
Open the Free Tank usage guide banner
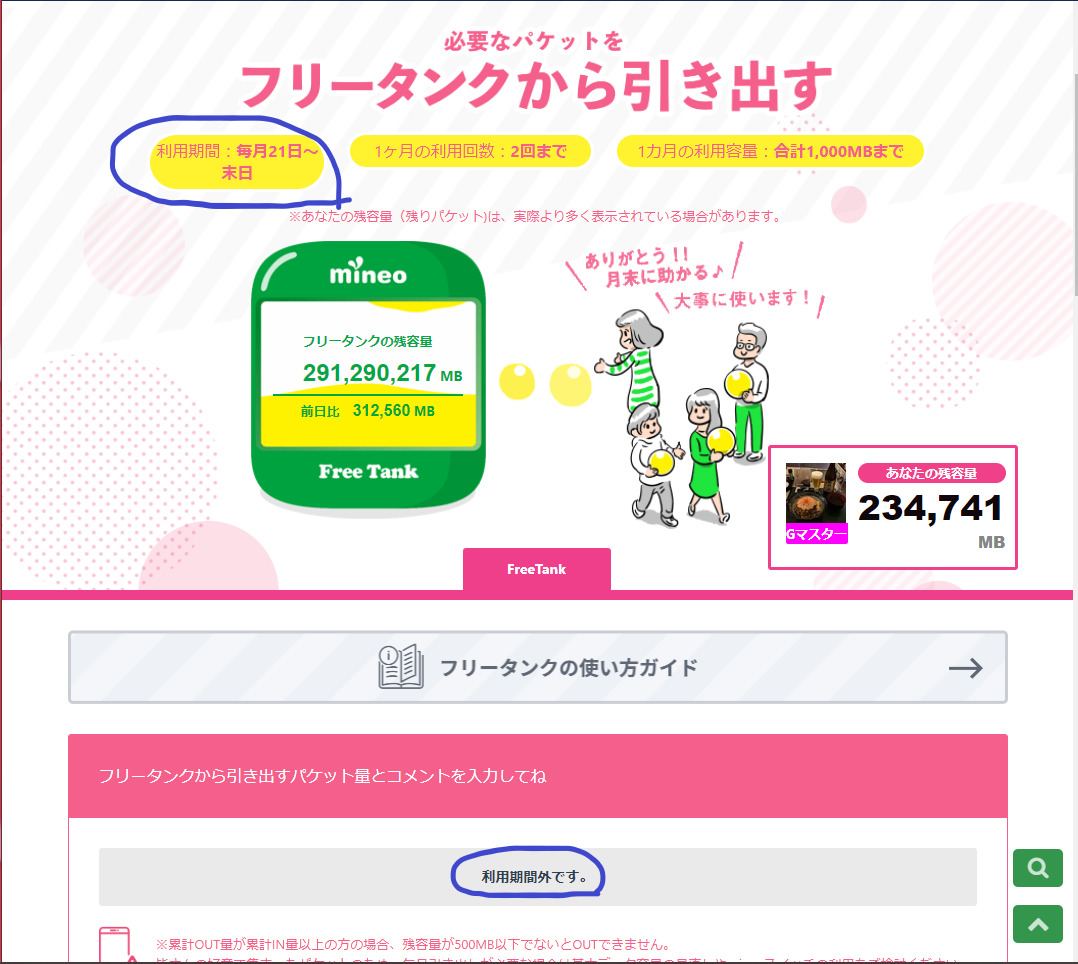(538, 667)
